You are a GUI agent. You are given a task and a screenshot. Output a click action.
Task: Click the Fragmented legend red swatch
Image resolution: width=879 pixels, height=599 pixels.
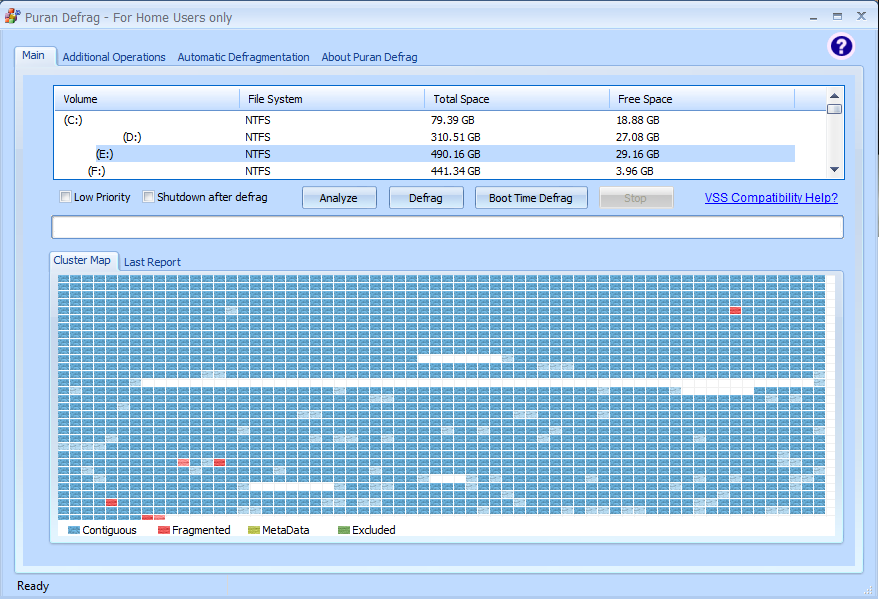(x=164, y=530)
